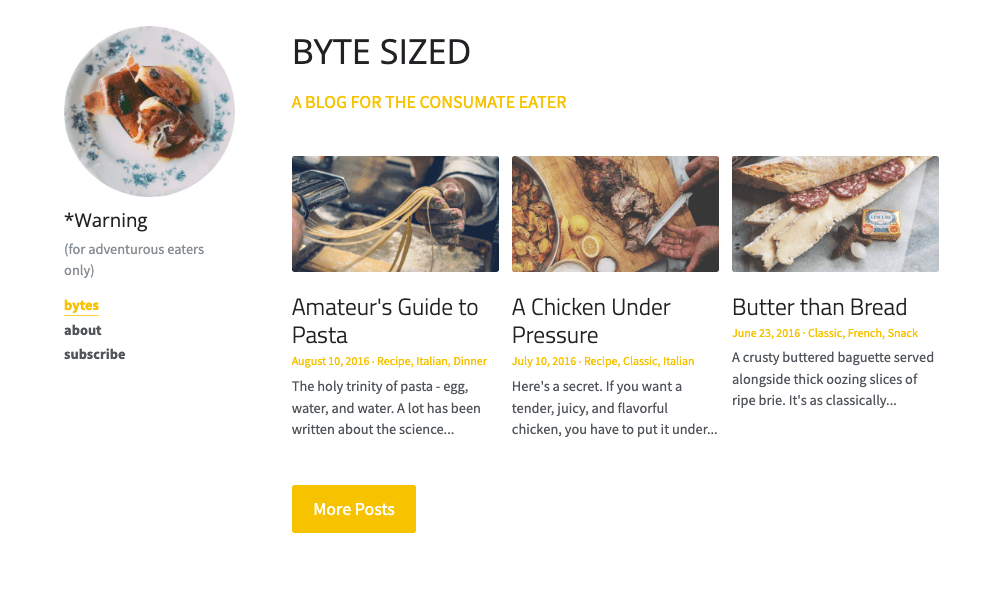Screen dimensions: 993x593
Task: Click the blog tagline subtitle
Action: (x=429, y=102)
